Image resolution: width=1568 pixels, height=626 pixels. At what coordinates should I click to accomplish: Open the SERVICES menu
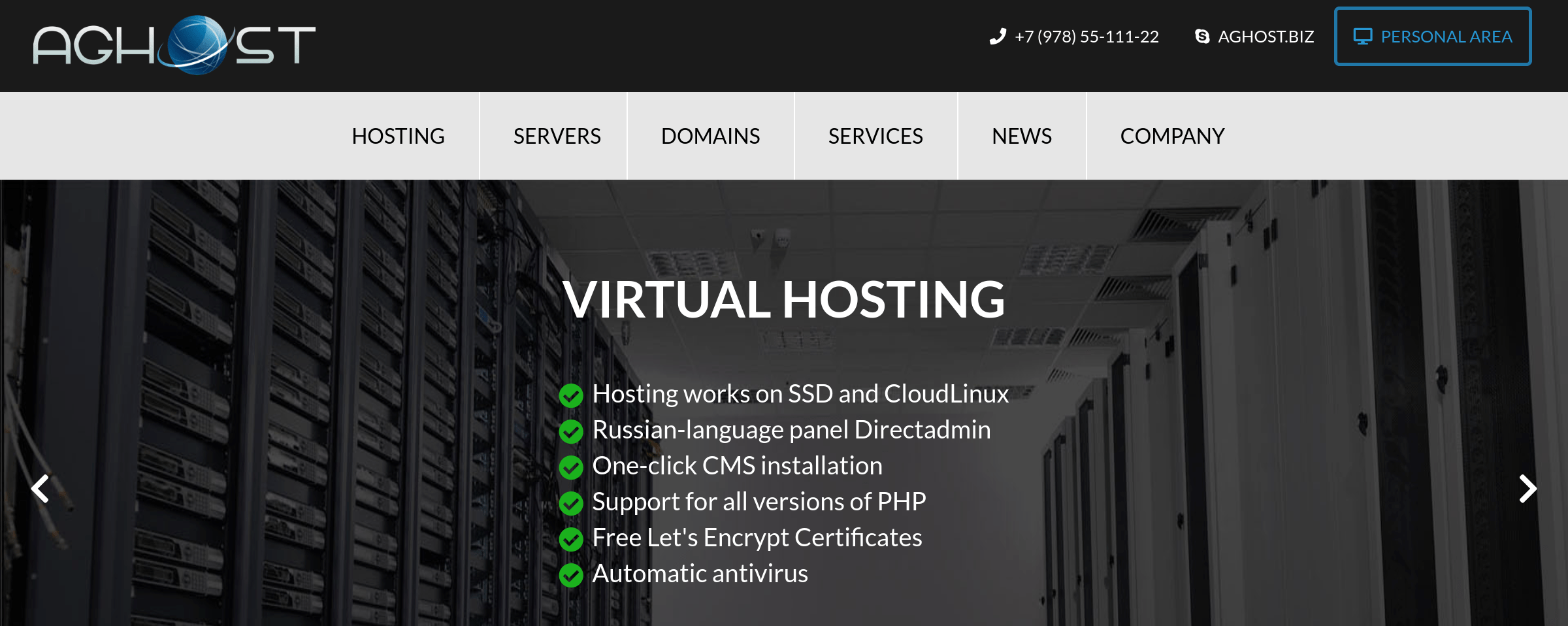pyautogui.click(x=875, y=136)
